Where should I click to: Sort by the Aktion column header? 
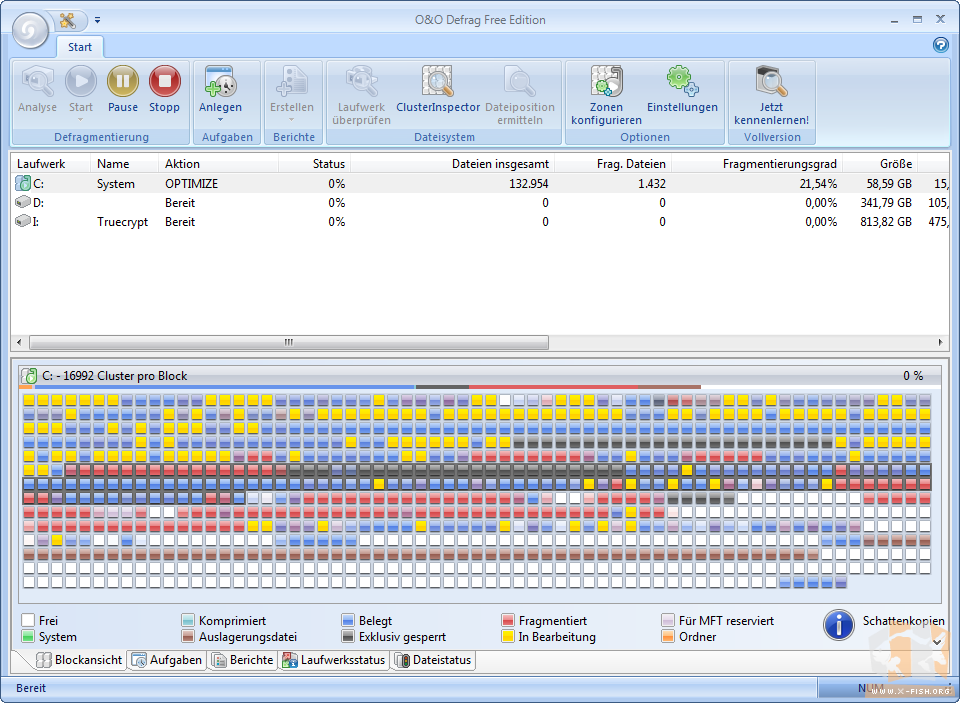(x=219, y=164)
